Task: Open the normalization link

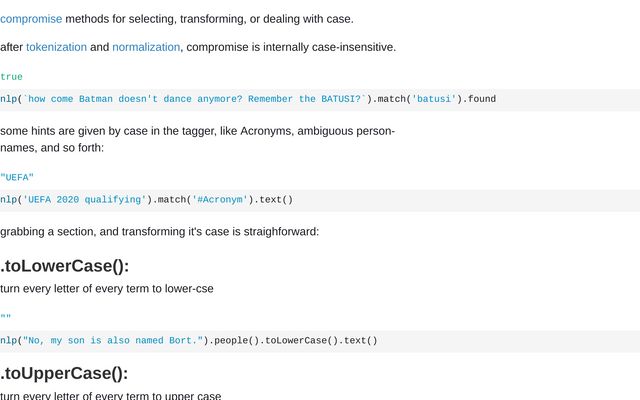Action: pyautogui.click(x=146, y=47)
